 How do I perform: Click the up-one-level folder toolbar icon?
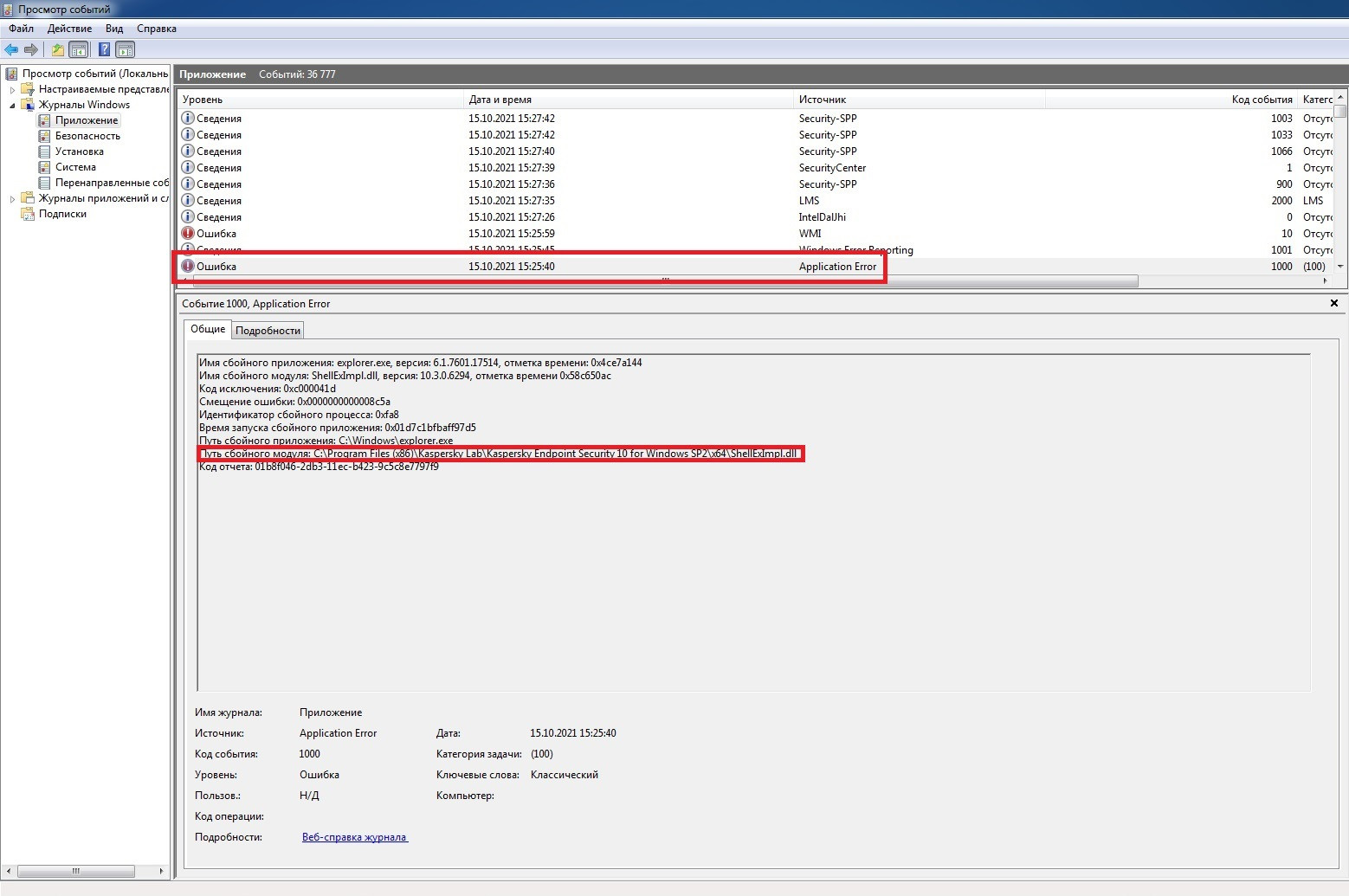58,49
